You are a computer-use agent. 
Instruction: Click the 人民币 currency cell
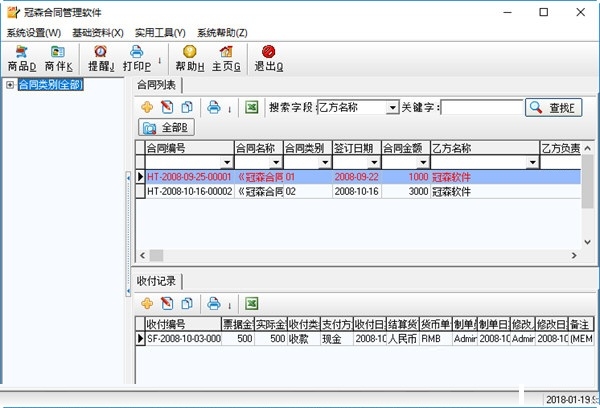pos(403,339)
